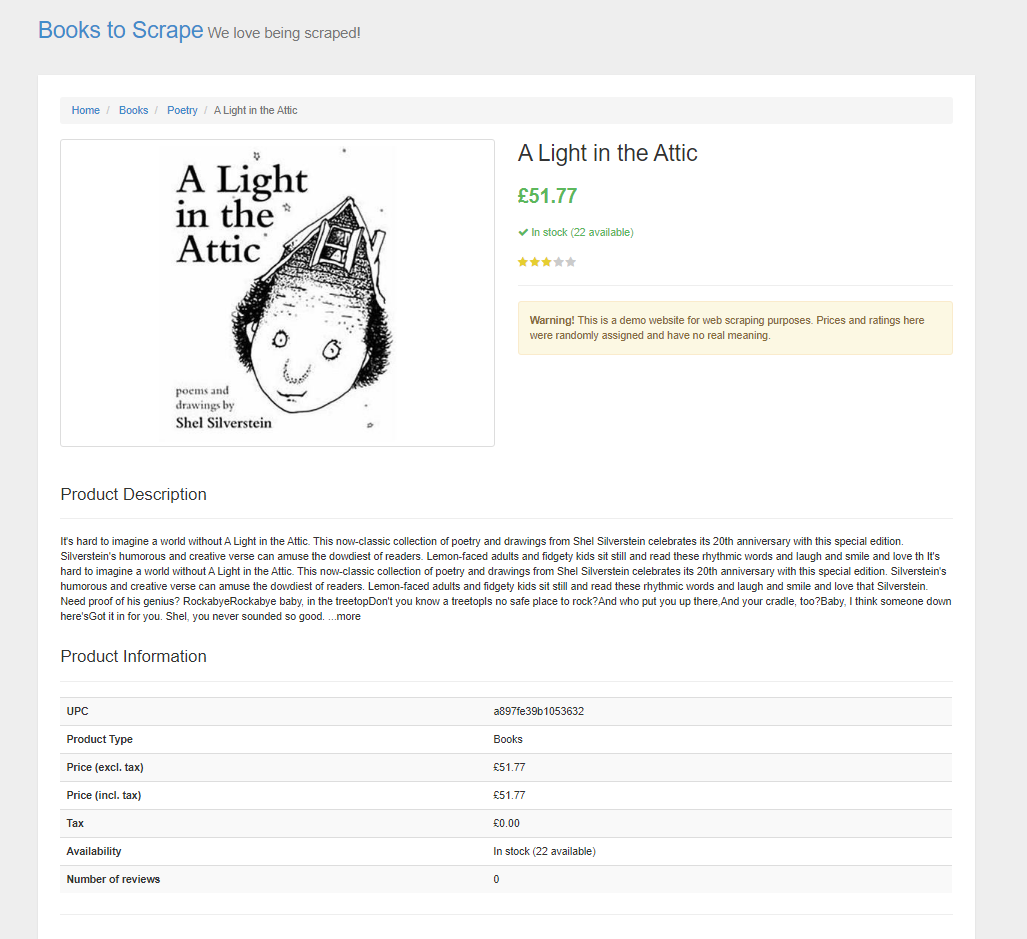Go to Home in the breadcrumb
The height and width of the screenshot is (939, 1027).
(x=86, y=110)
